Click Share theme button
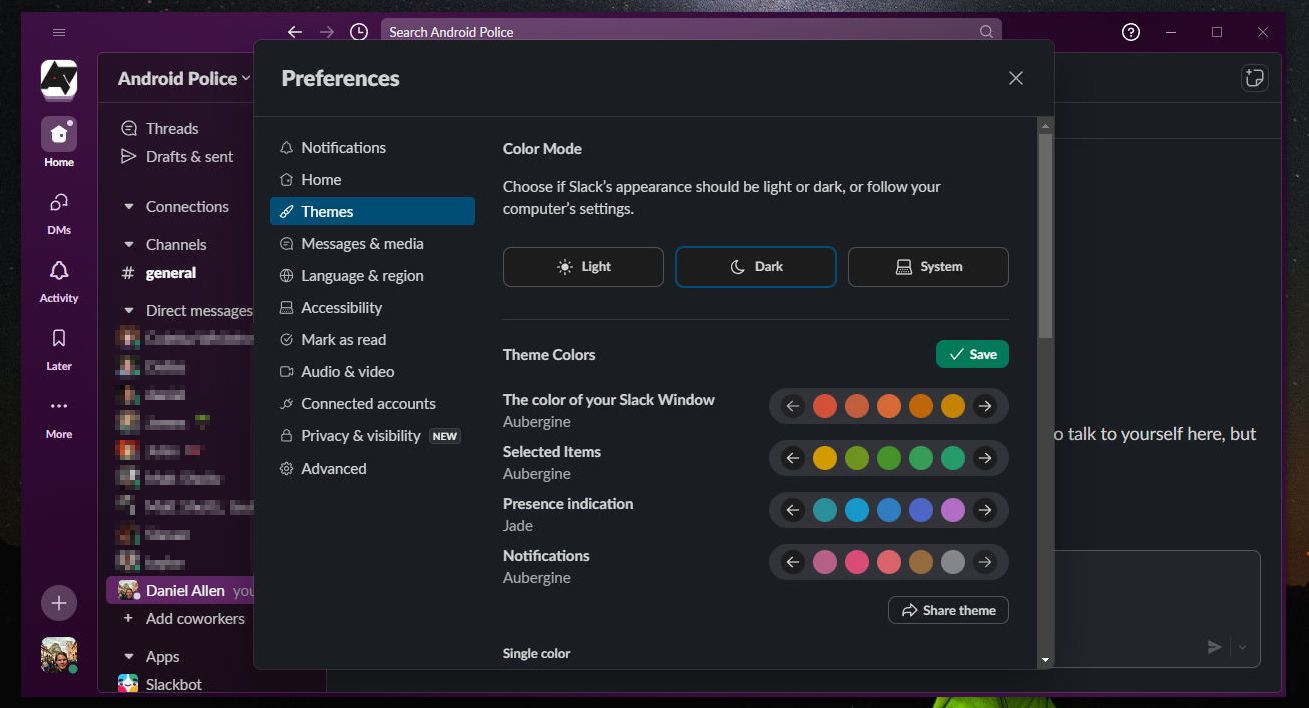The width and height of the screenshot is (1309, 708). pos(948,610)
